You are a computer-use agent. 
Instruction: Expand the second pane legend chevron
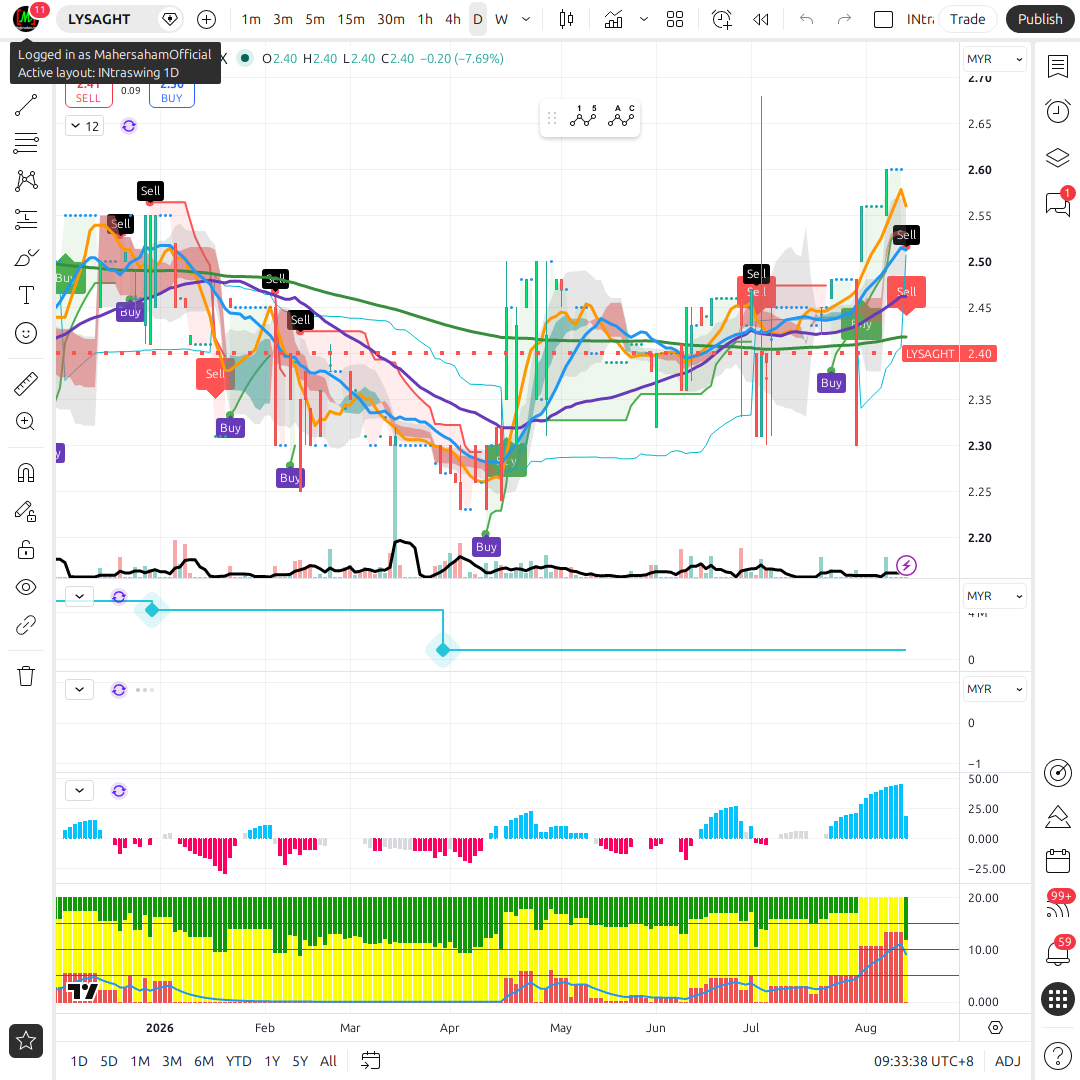coord(79,596)
